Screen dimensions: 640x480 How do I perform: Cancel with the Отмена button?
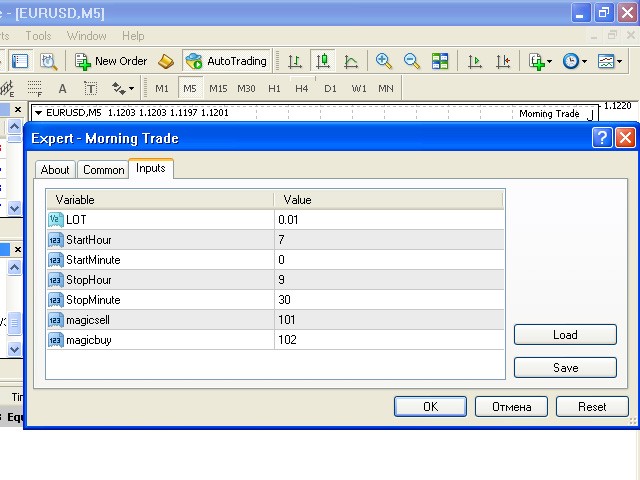click(x=511, y=407)
